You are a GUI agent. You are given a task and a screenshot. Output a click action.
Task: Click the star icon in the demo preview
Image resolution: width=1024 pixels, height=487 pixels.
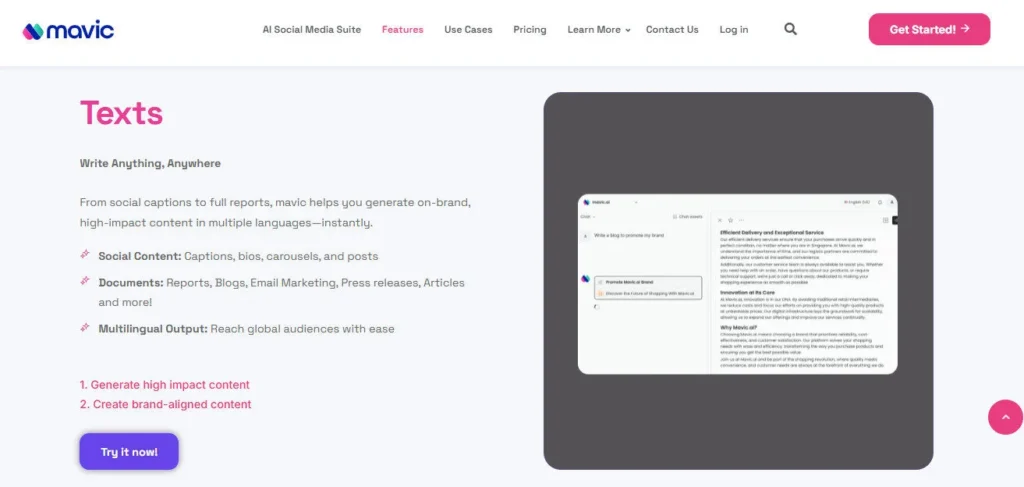[x=731, y=219]
